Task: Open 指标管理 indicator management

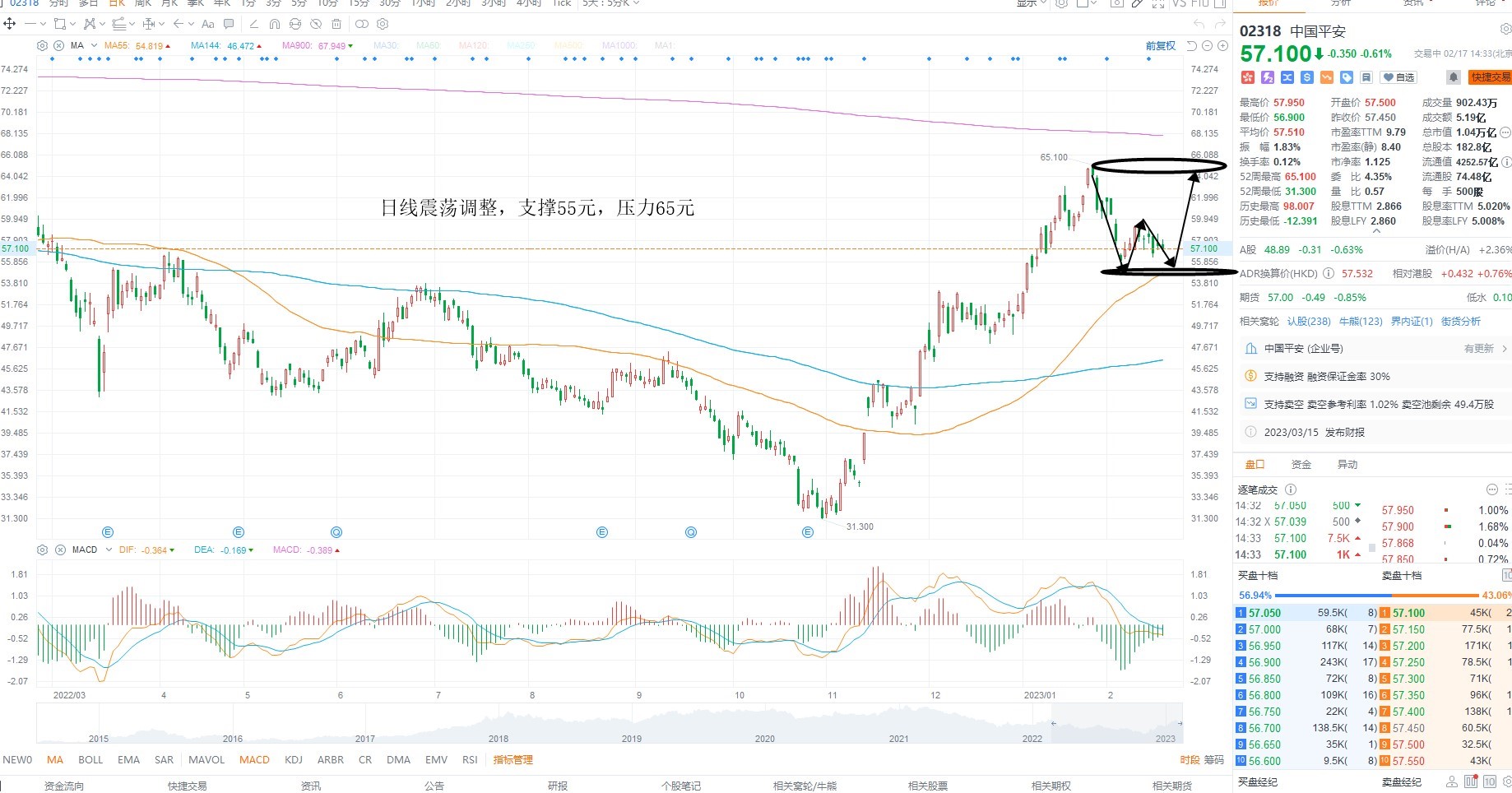Action: pos(513,760)
